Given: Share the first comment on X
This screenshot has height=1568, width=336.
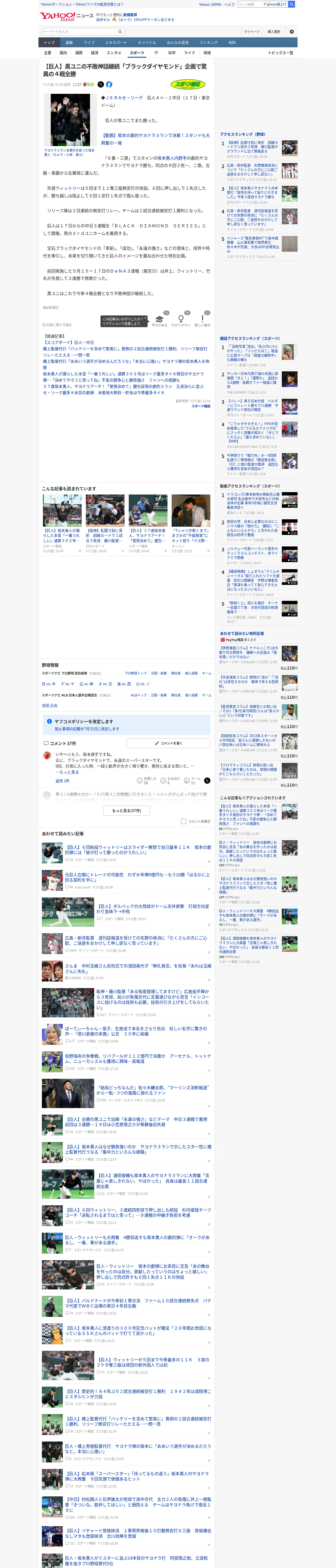Looking at the screenshot, I should point(207,780).
